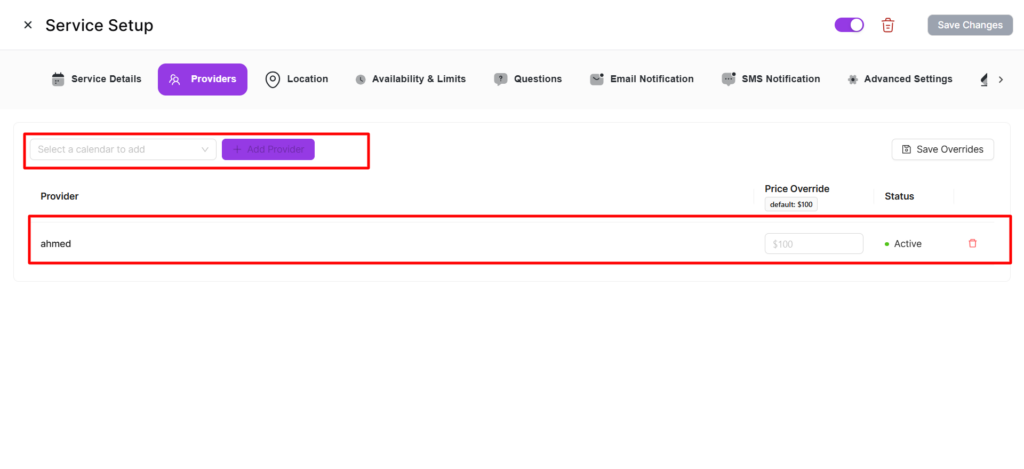The width and height of the screenshot is (1024, 469).
Task: Click the Questions speech bubble icon
Action: click(x=501, y=79)
